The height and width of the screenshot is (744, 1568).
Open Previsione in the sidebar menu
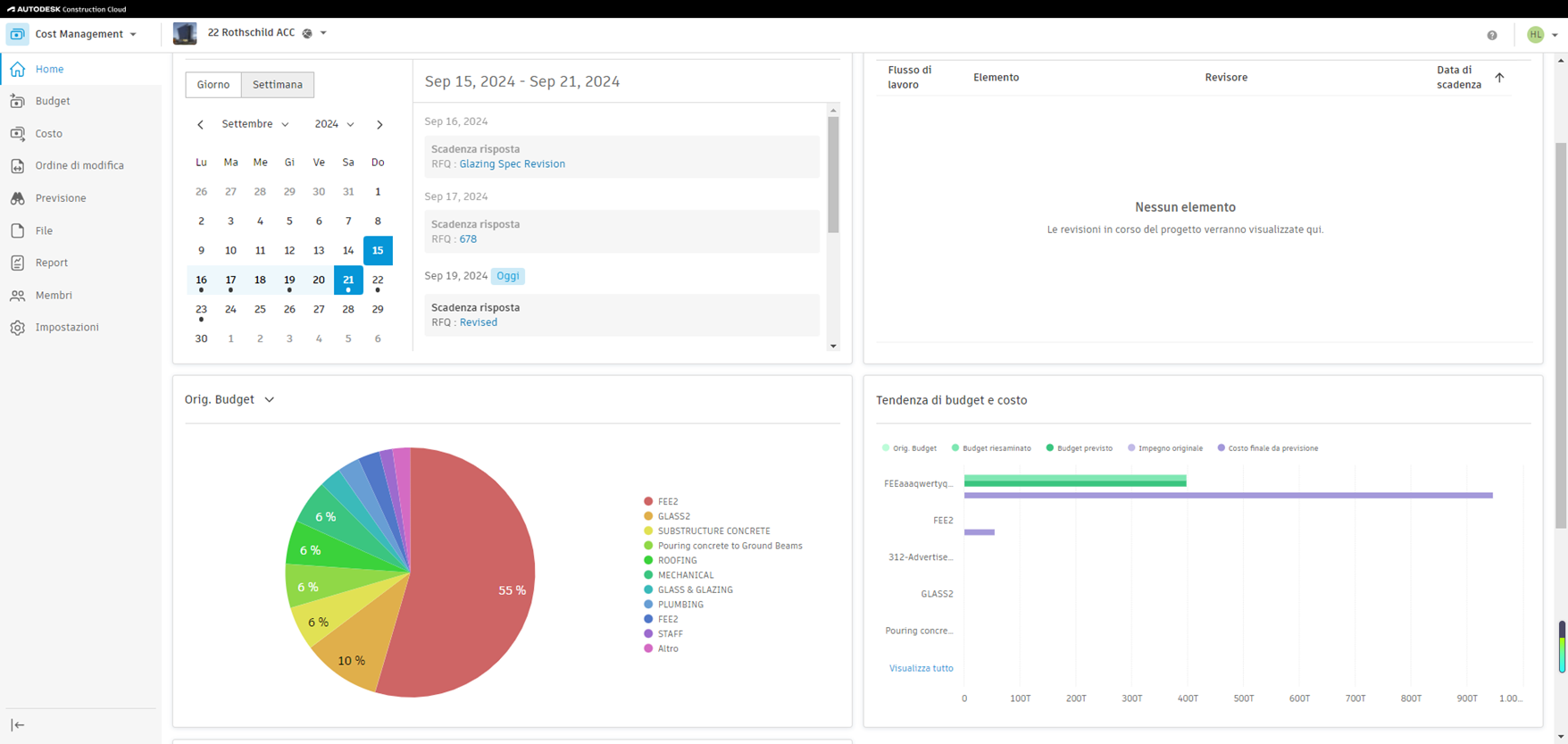pyautogui.click(x=61, y=198)
